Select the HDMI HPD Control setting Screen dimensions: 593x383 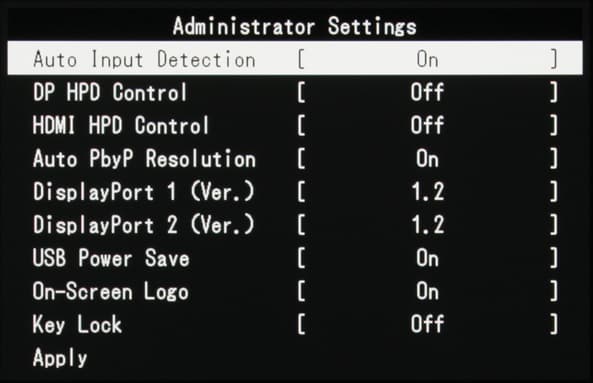[121, 126]
